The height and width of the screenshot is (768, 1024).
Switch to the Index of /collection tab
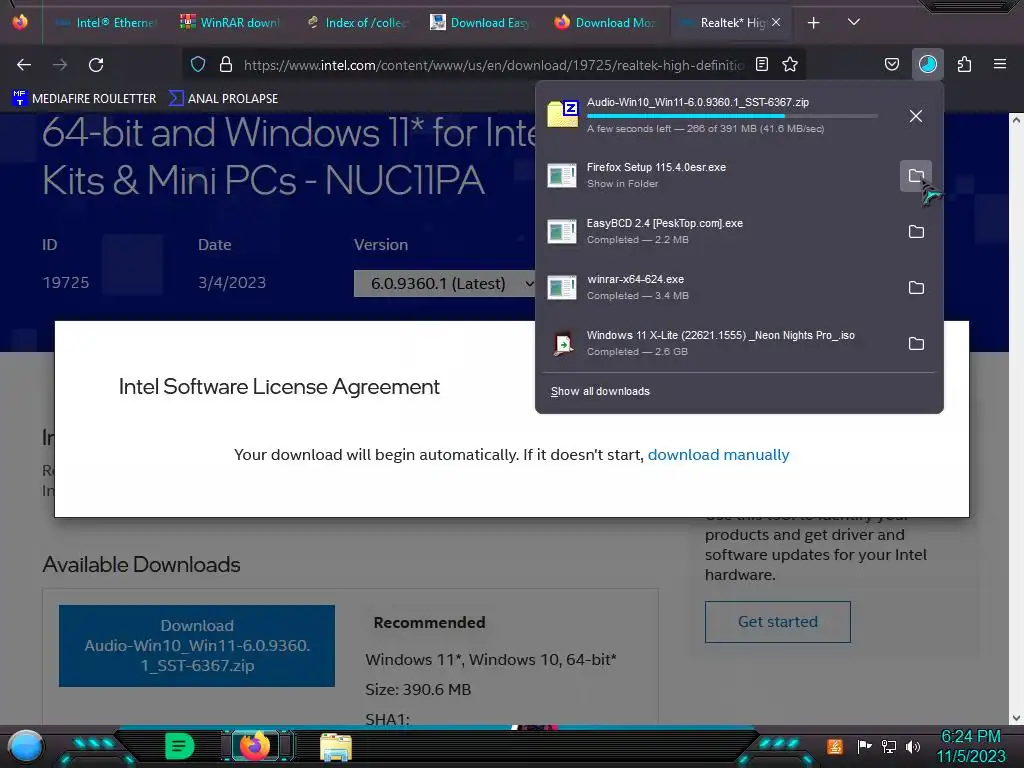(357, 22)
